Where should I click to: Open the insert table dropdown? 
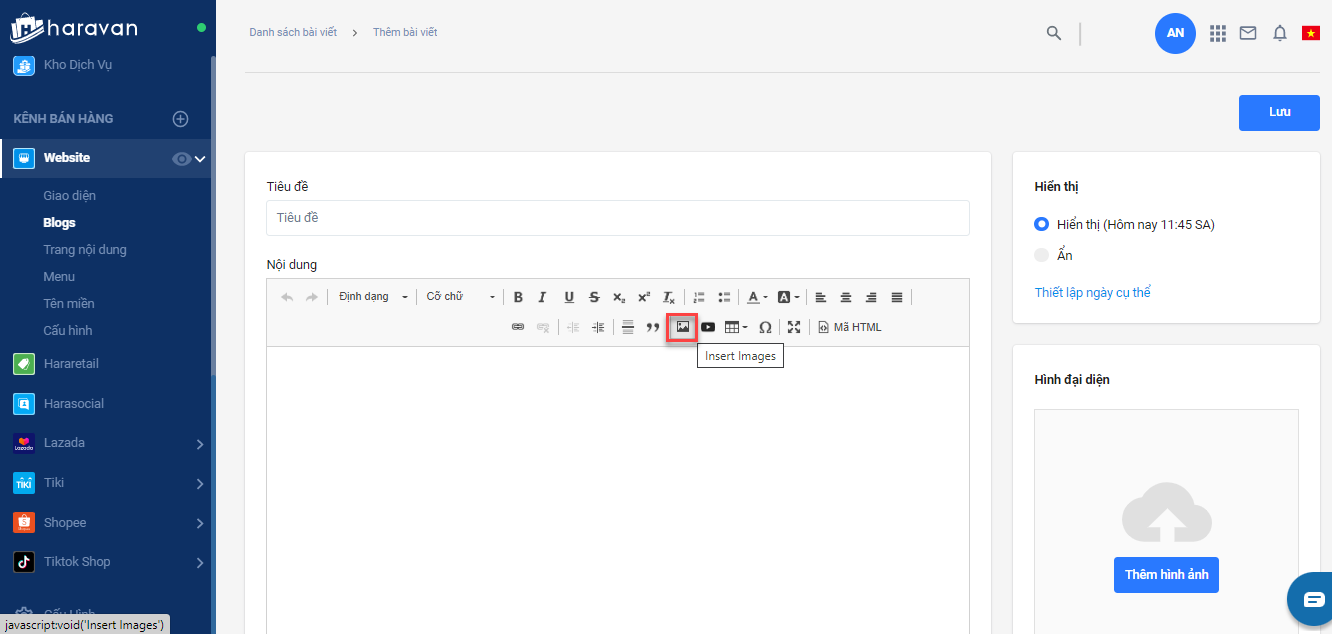coord(737,327)
